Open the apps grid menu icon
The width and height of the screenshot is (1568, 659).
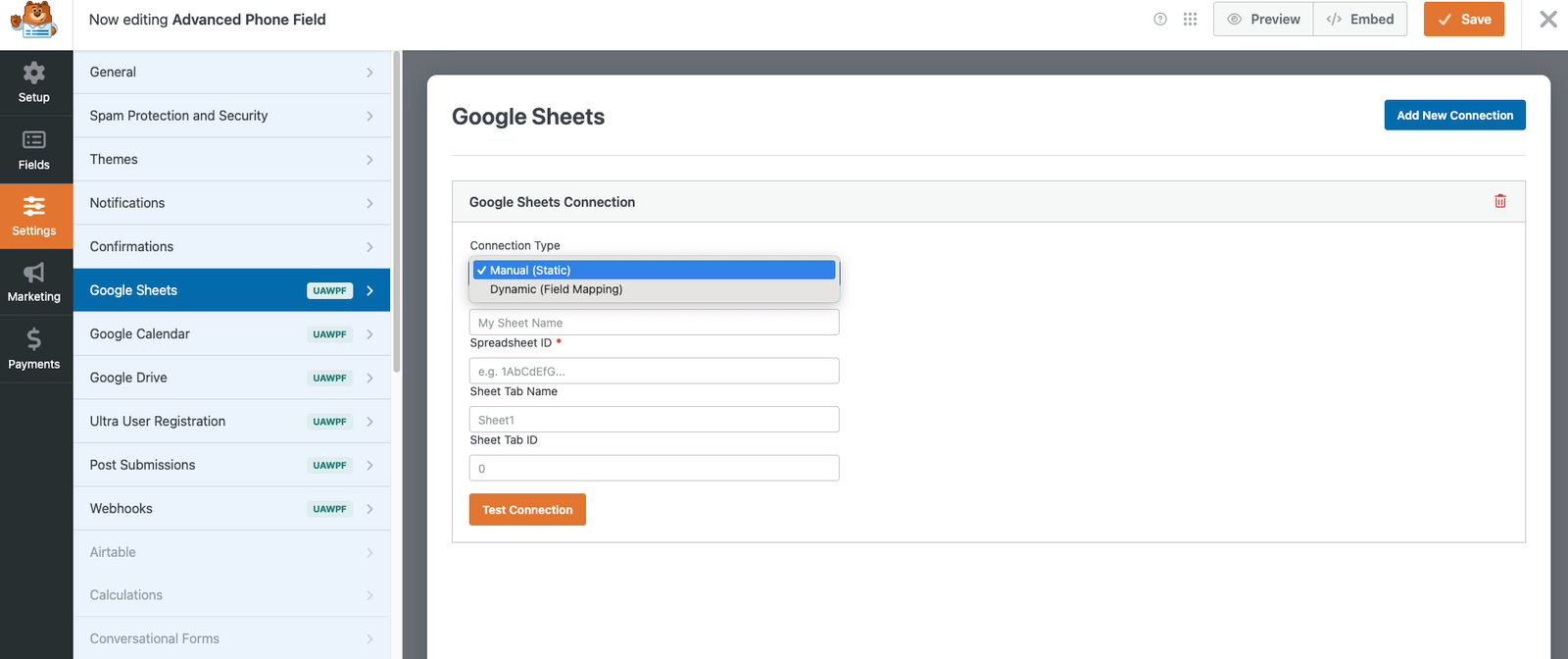pos(1190,20)
